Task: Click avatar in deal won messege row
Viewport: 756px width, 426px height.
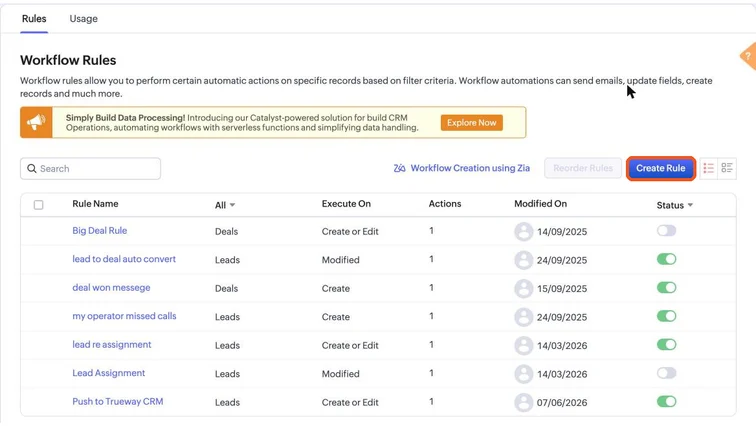Action: (523, 288)
